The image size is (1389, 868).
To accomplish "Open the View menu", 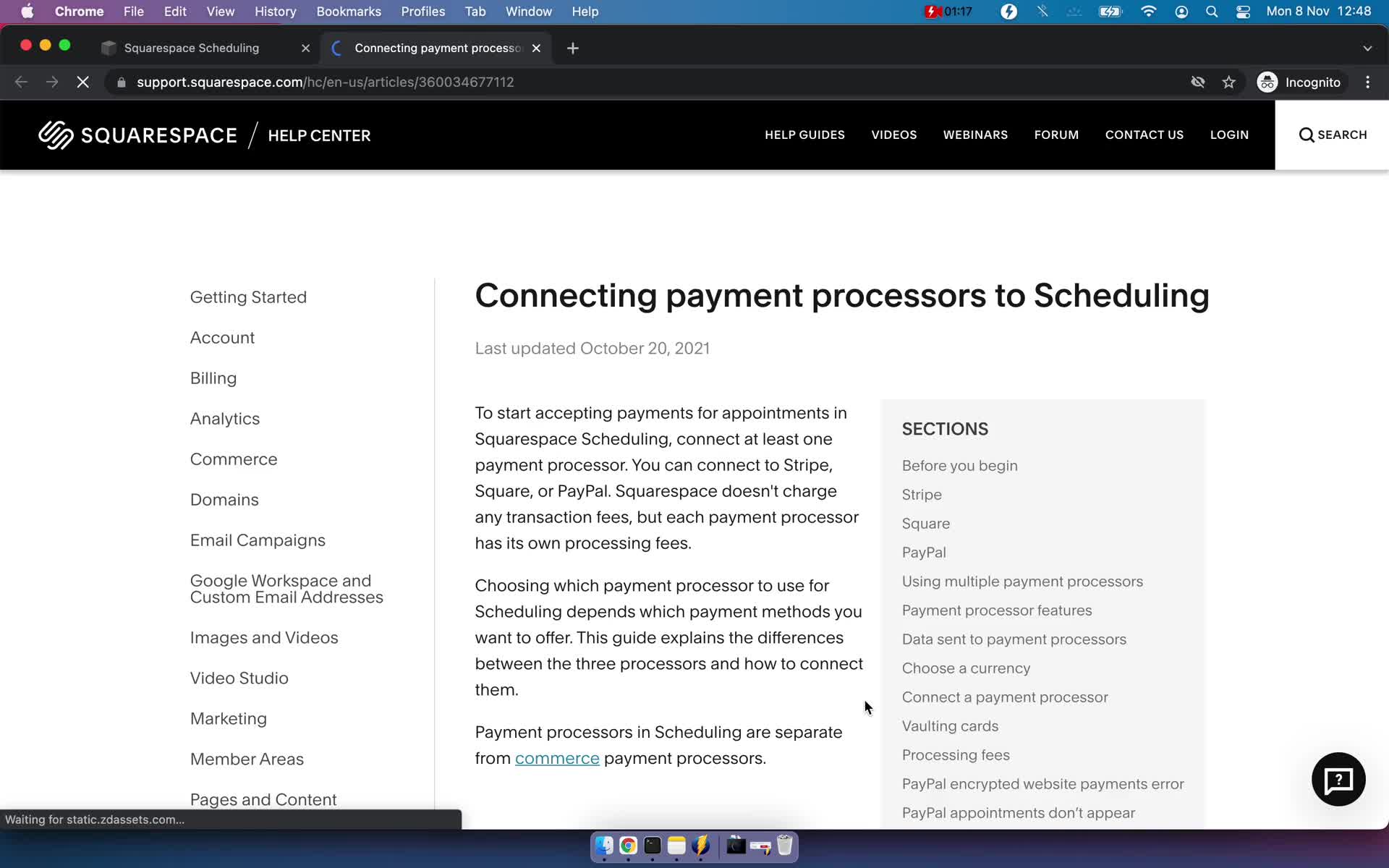I will [x=220, y=12].
